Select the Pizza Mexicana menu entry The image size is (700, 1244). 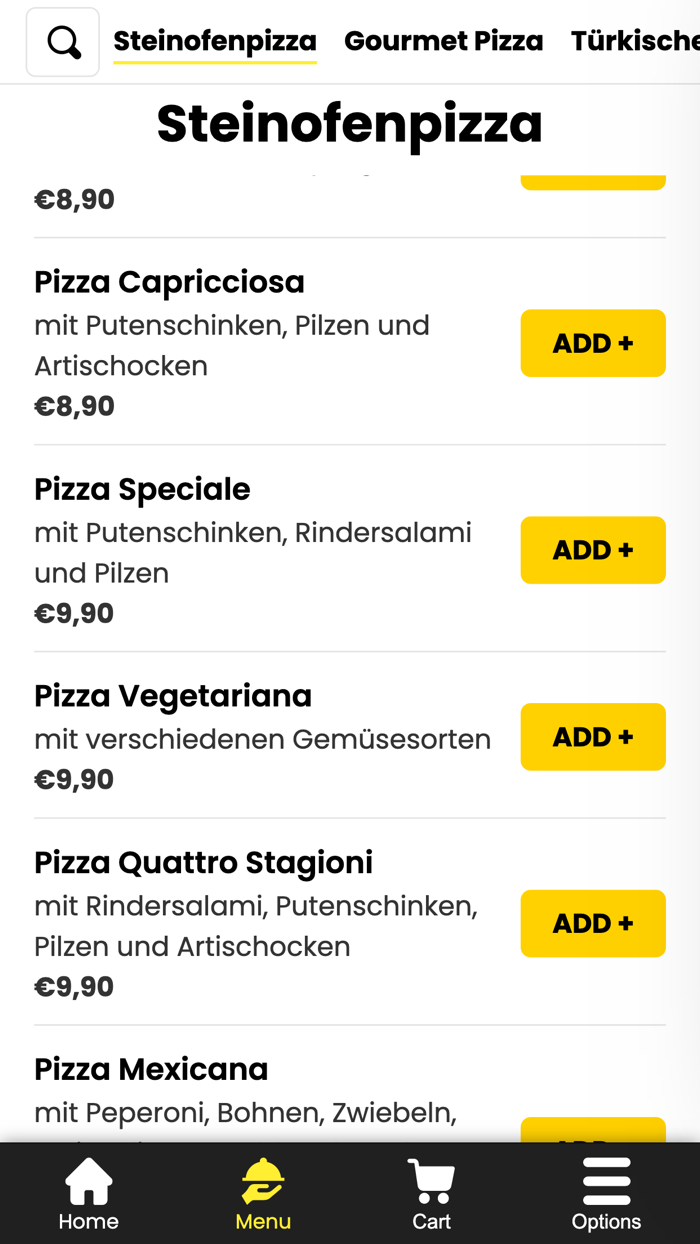(x=151, y=1068)
